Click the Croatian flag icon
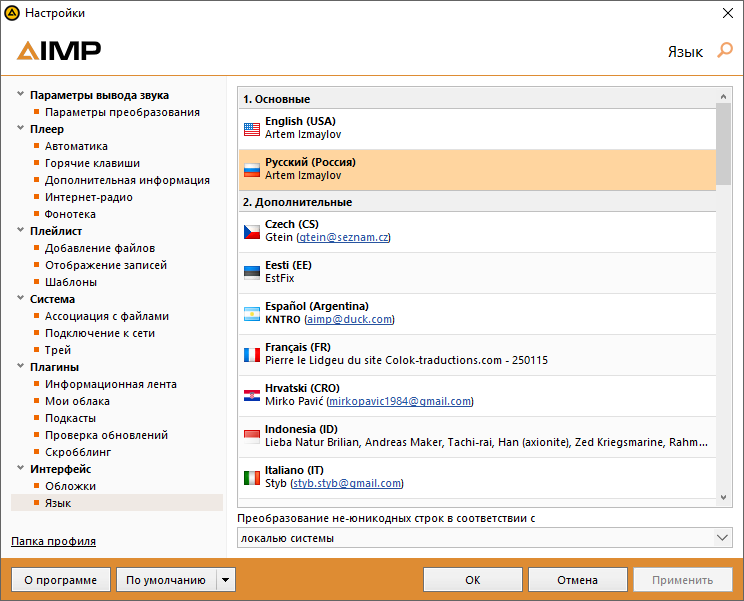This screenshot has width=744, height=601. point(252,395)
